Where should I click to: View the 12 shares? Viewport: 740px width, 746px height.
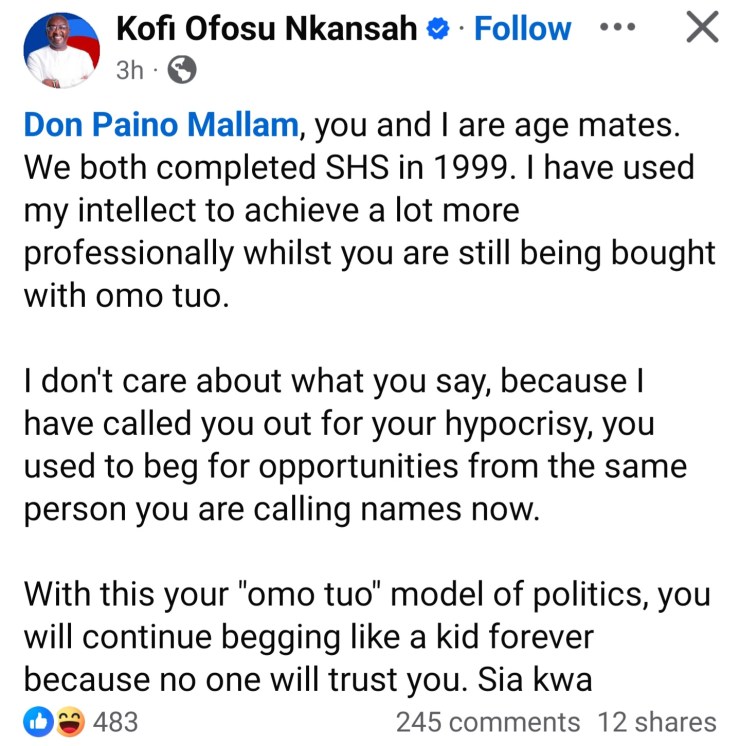pyautogui.click(x=656, y=721)
